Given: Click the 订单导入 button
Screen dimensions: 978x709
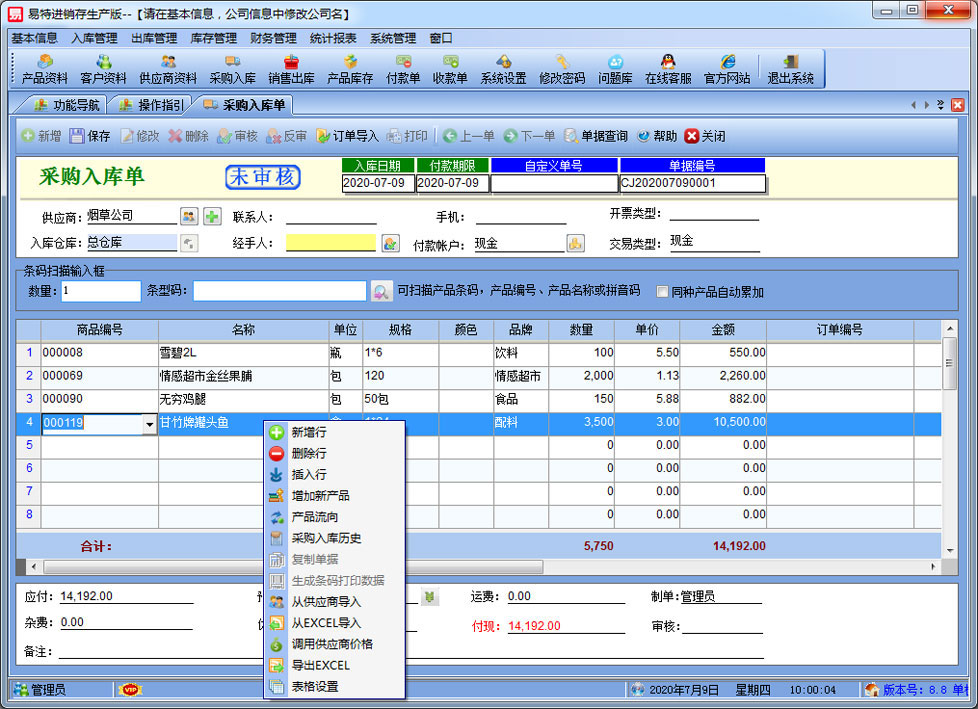Looking at the screenshot, I should (347, 136).
